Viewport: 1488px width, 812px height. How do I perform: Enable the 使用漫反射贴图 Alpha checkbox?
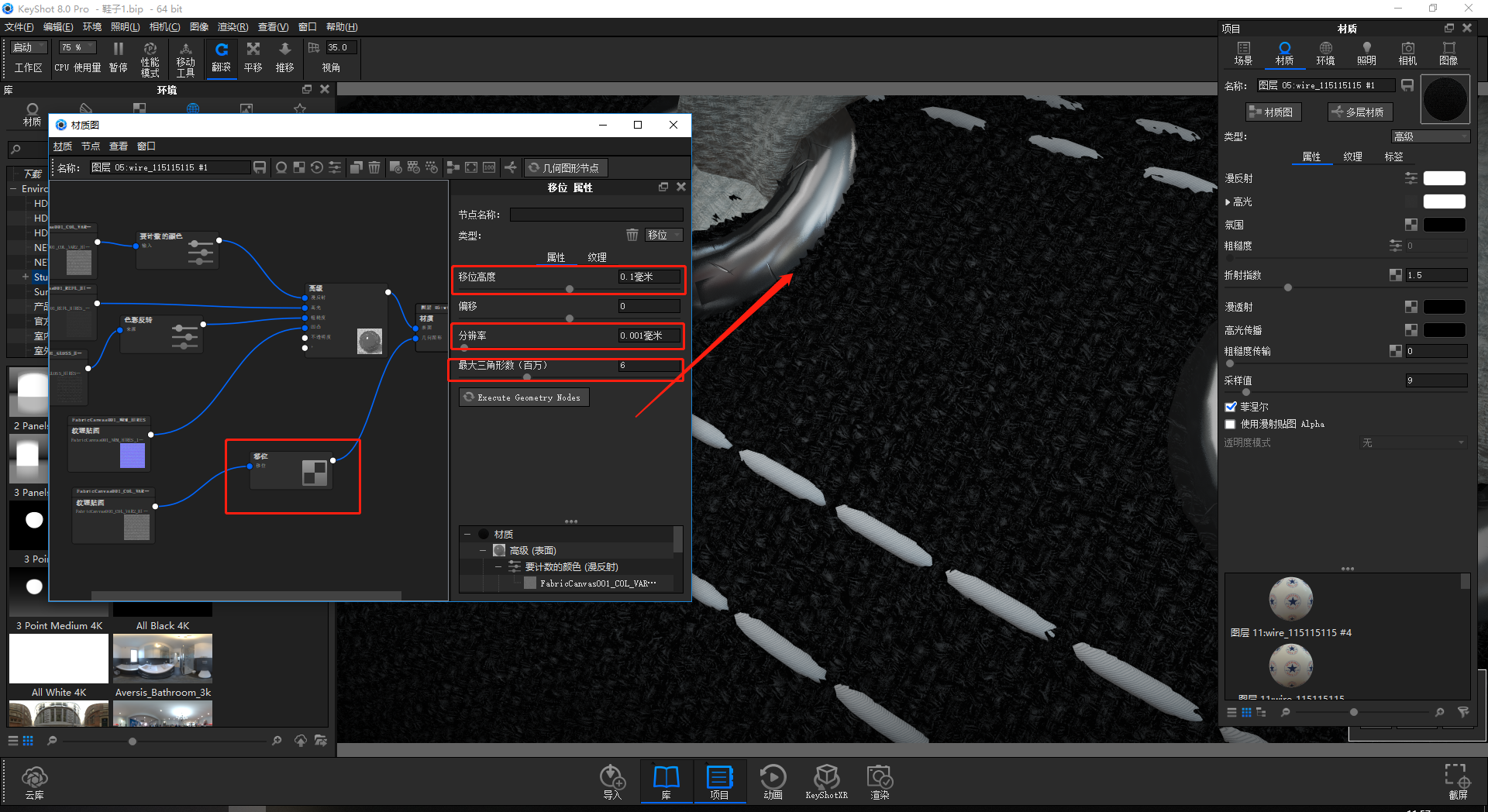pos(1230,424)
